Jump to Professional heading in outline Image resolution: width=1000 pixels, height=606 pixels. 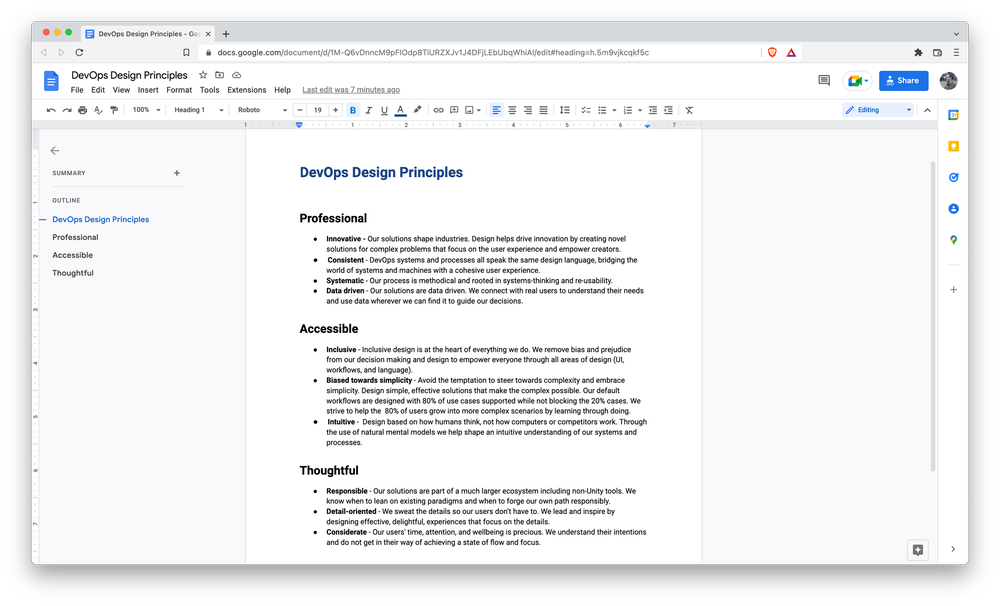pos(75,237)
